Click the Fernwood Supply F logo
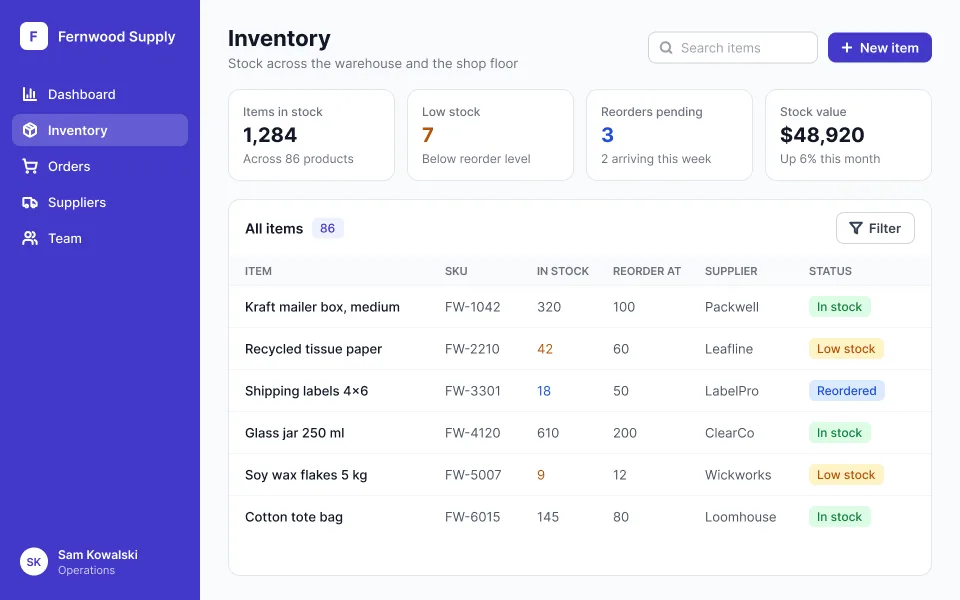The height and width of the screenshot is (600, 960). 34,36
